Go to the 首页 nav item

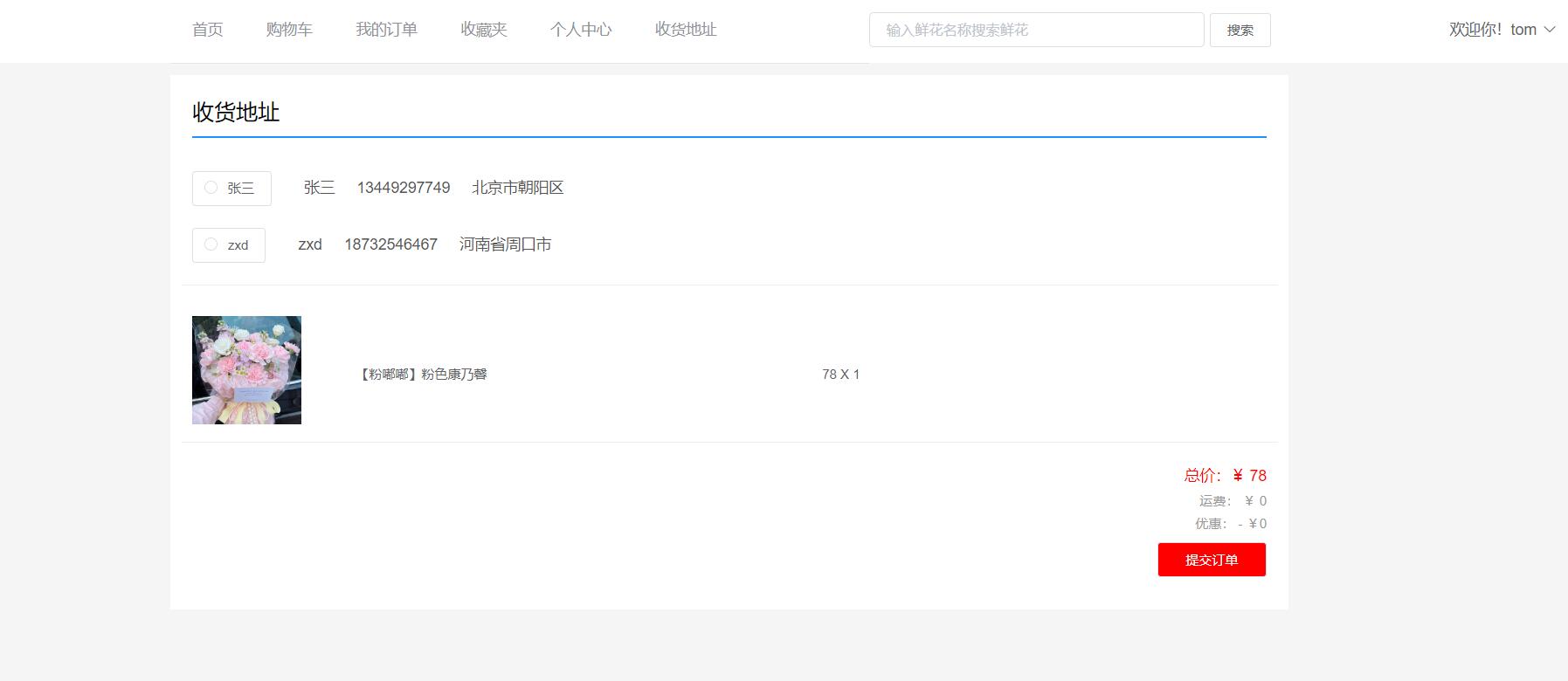click(x=208, y=30)
